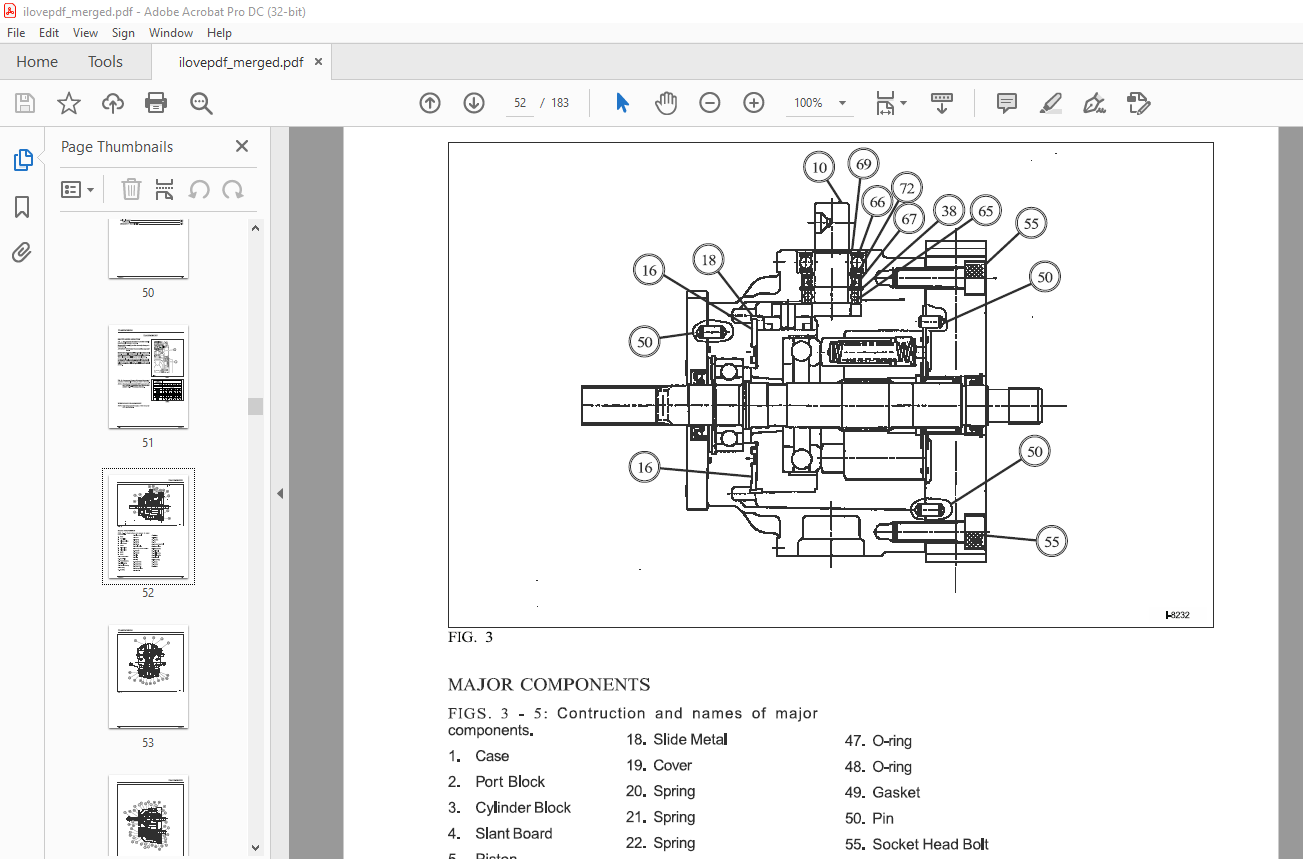Zoom out with the minus icon
Screen dimensions: 1303x859
710,103
